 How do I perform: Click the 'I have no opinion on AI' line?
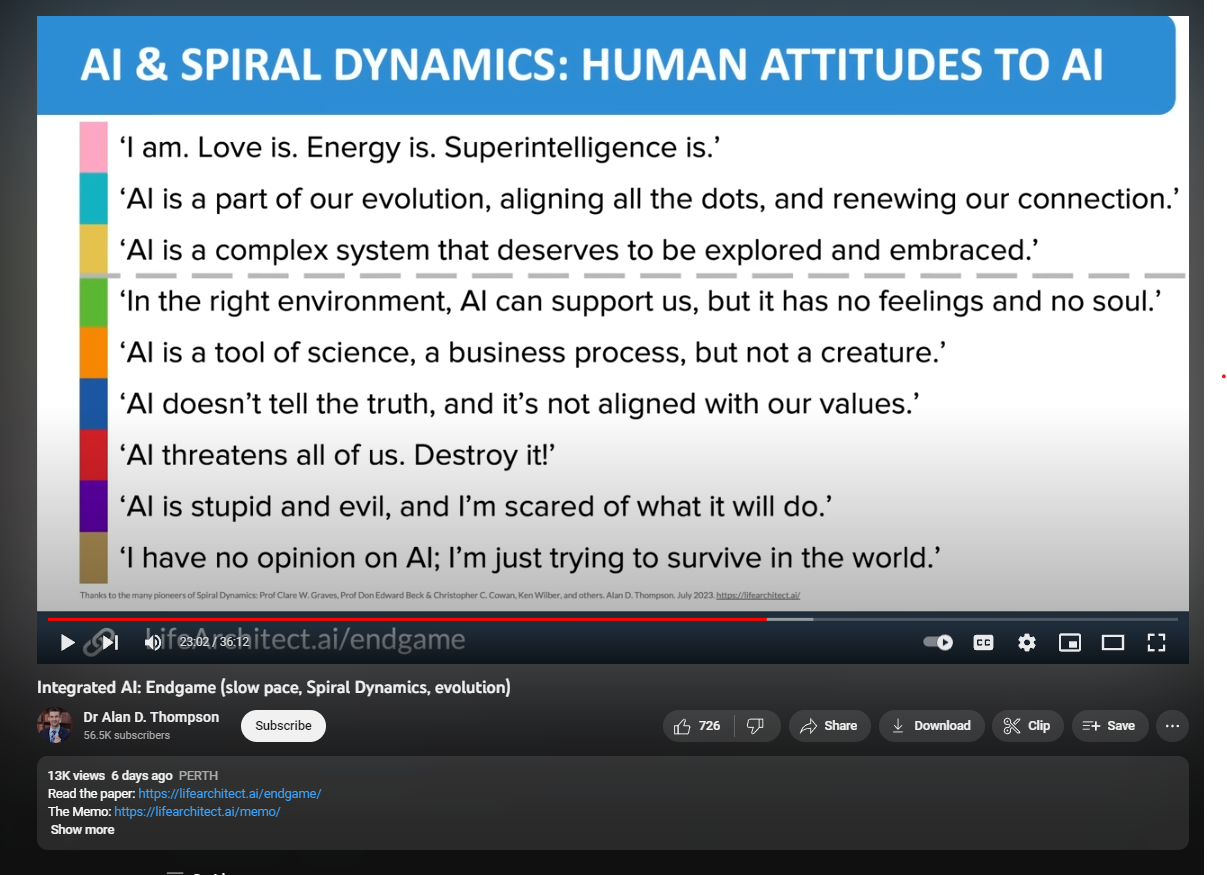(530, 557)
